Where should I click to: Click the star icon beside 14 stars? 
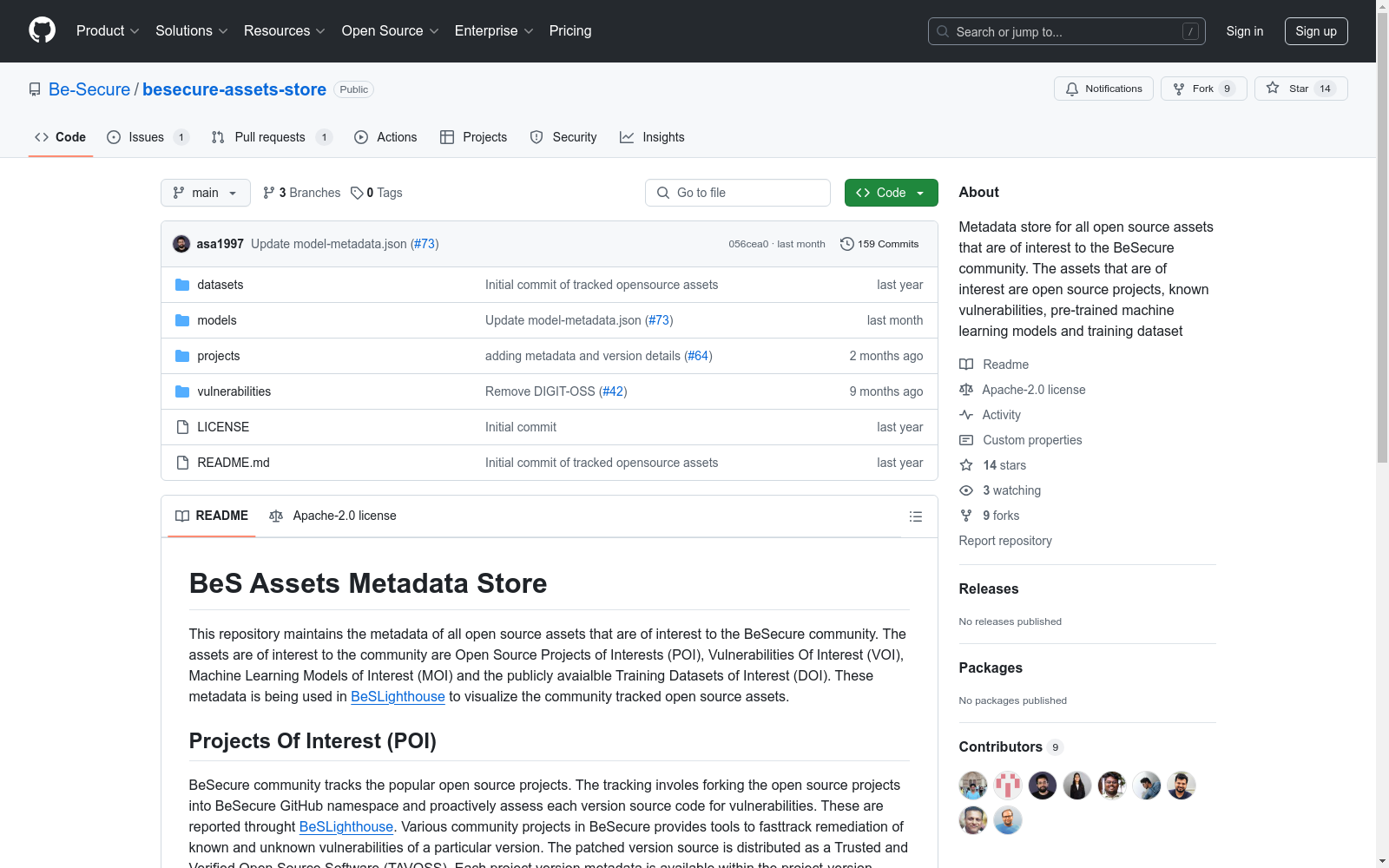[966, 465]
